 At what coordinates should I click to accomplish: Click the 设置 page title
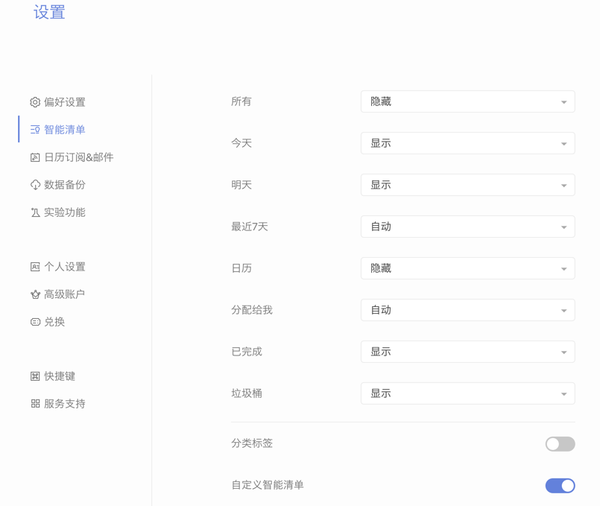(49, 12)
